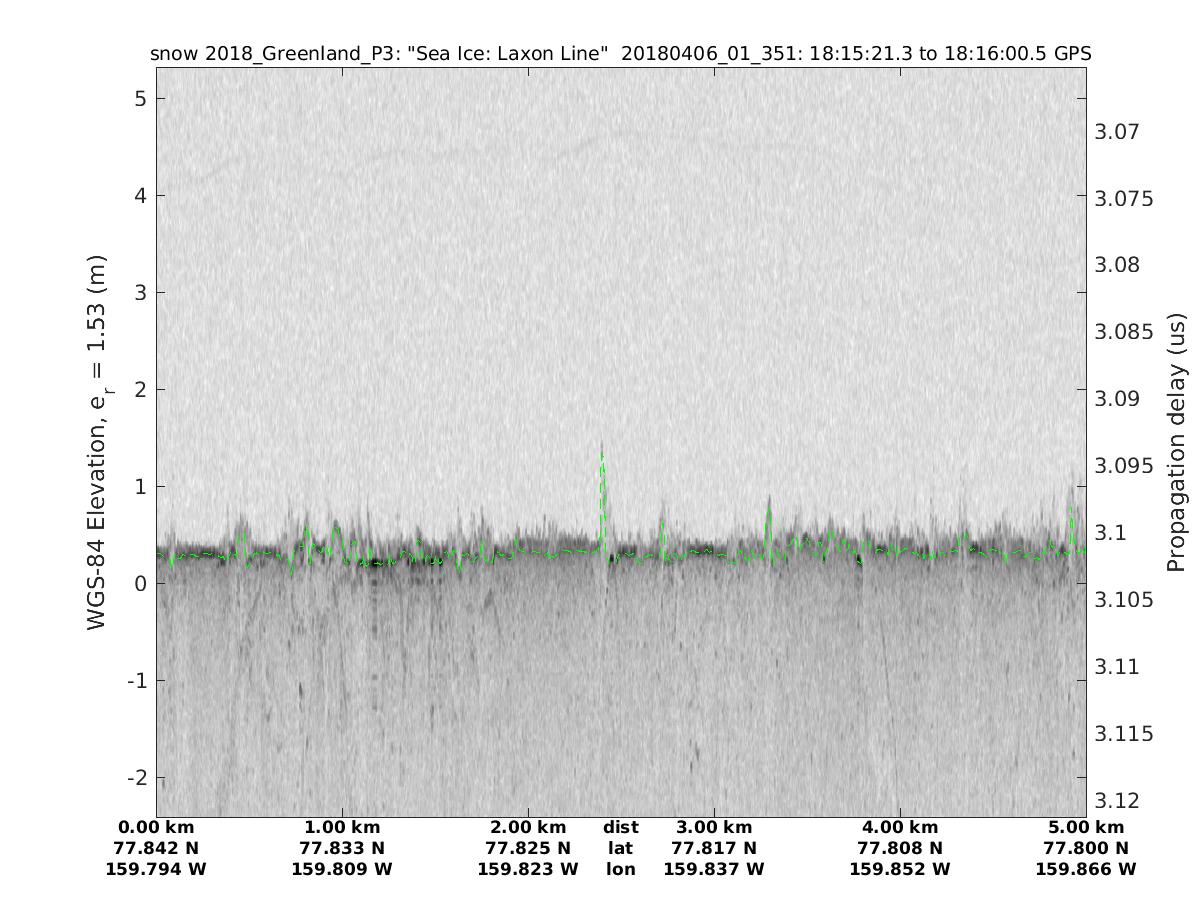Click the elevation tick label -2
This screenshot has width=1200, height=900.
(x=137, y=778)
